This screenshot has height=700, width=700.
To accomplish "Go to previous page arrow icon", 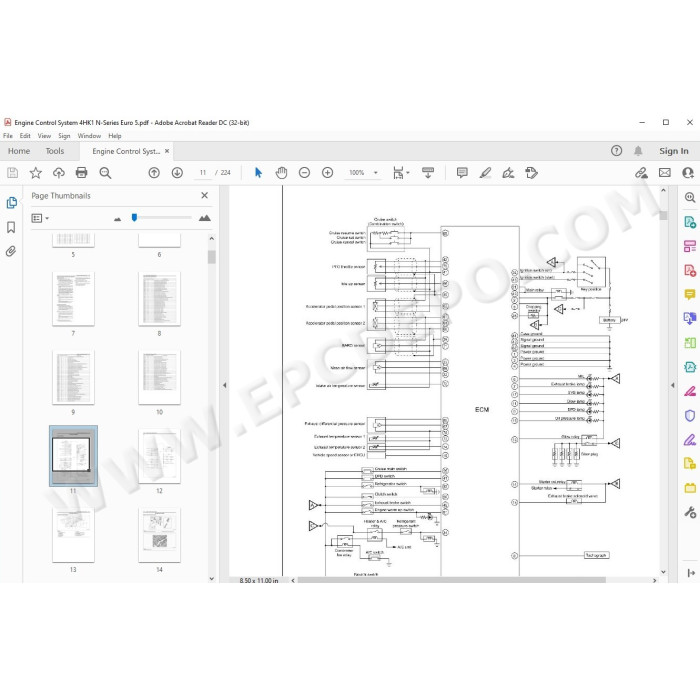I will (154, 173).
